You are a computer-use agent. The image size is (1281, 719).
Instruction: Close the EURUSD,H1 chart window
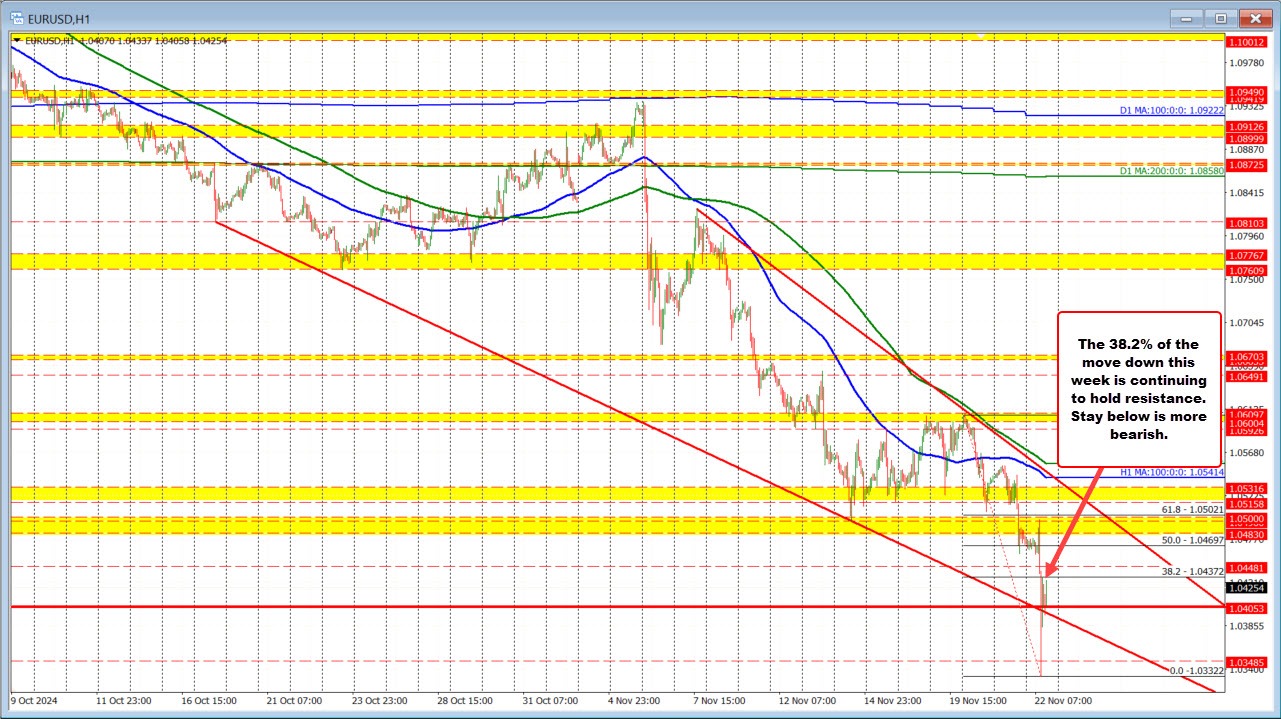click(1254, 17)
